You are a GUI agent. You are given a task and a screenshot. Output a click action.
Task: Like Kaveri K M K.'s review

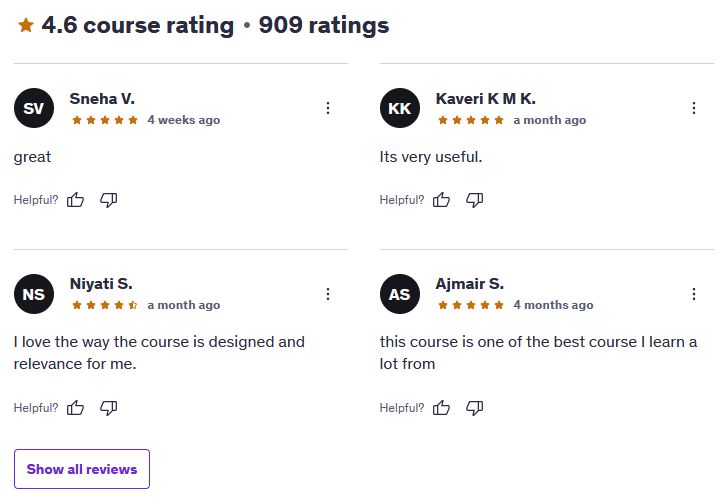click(441, 200)
